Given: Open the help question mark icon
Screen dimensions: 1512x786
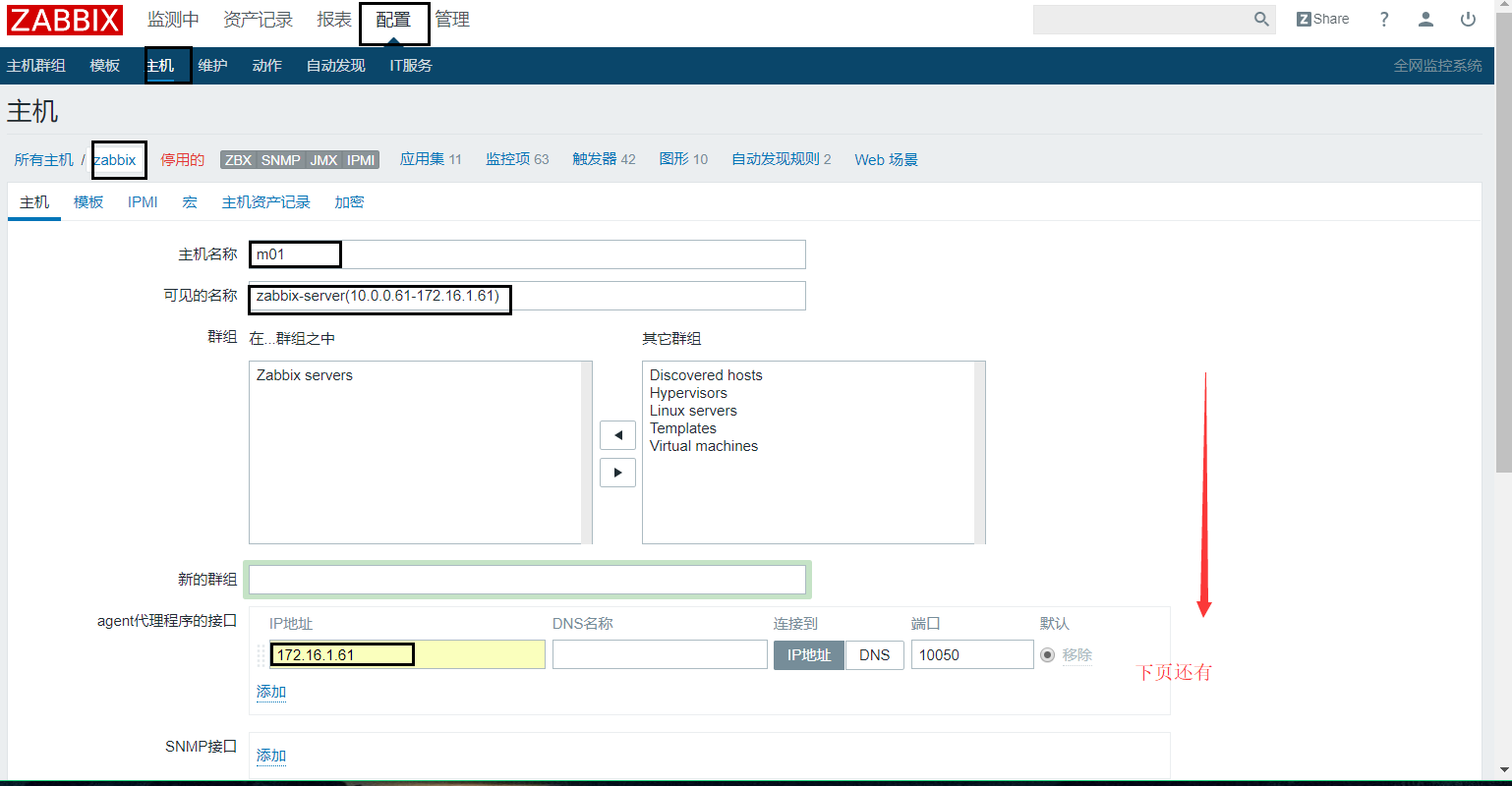Looking at the screenshot, I should point(1384,20).
